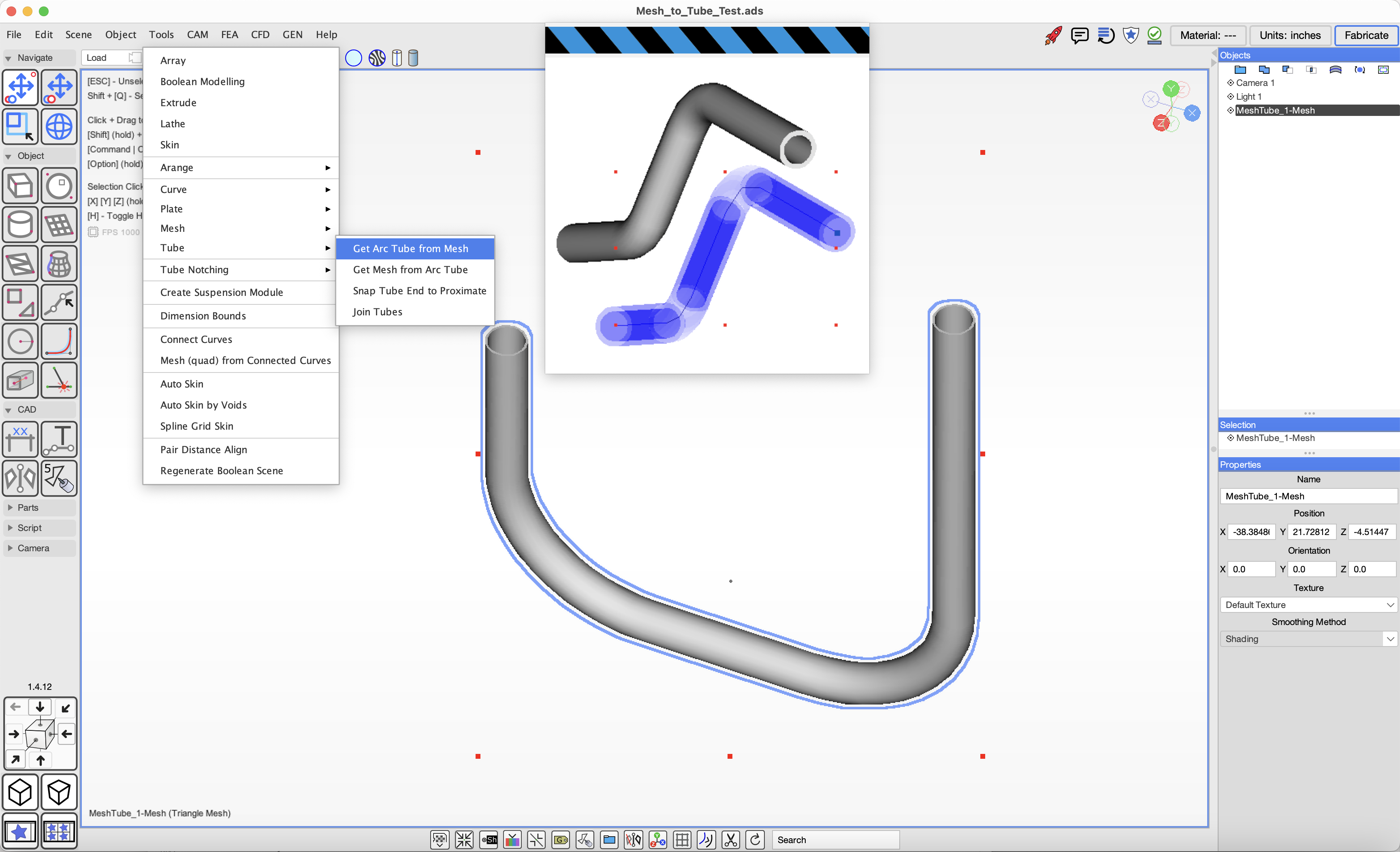Click the chat bubble icon in toolbar
Screen dimensions: 1400x852
click(1079, 35)
